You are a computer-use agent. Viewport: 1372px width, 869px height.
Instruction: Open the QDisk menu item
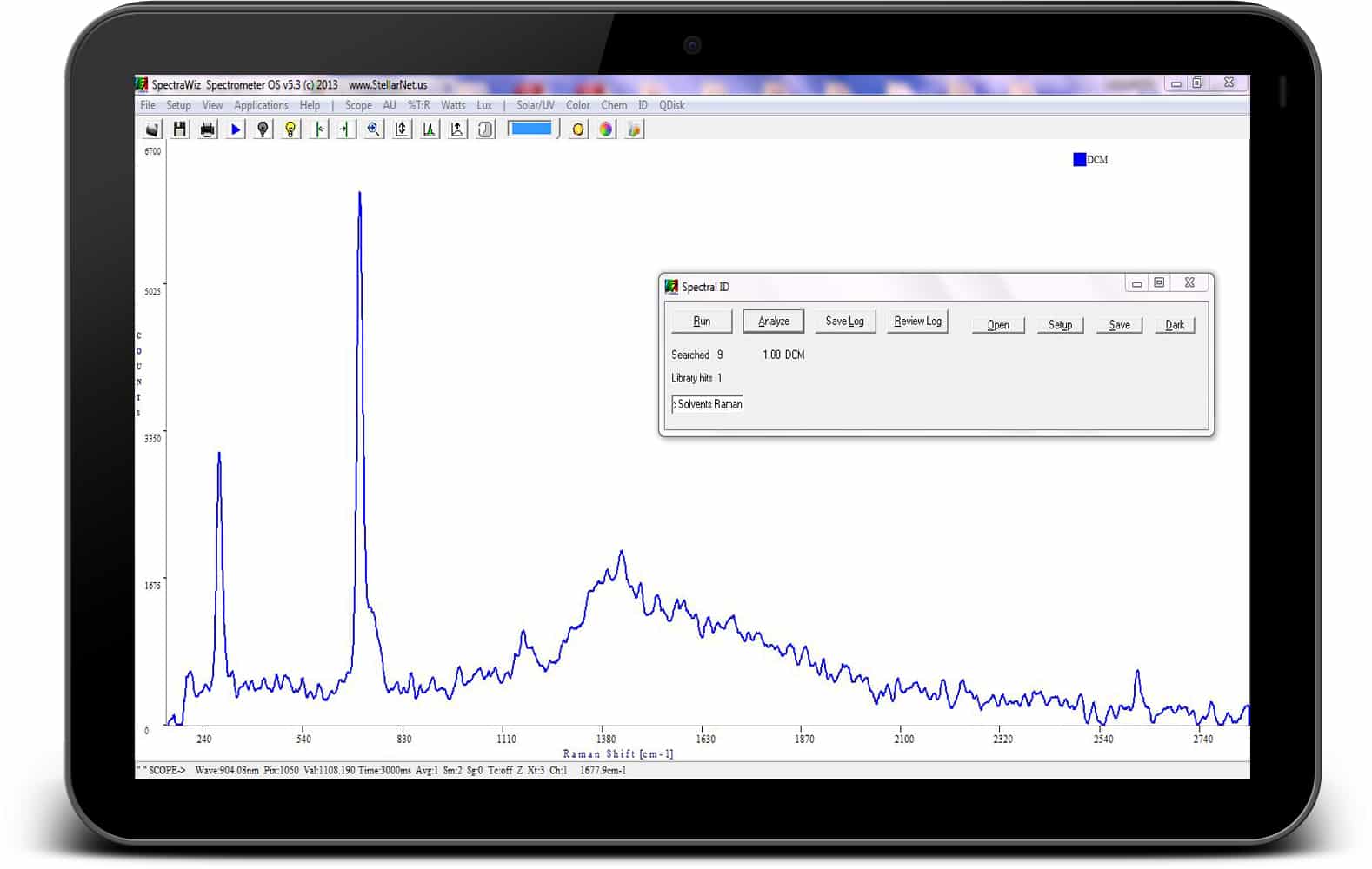(671, 105)
